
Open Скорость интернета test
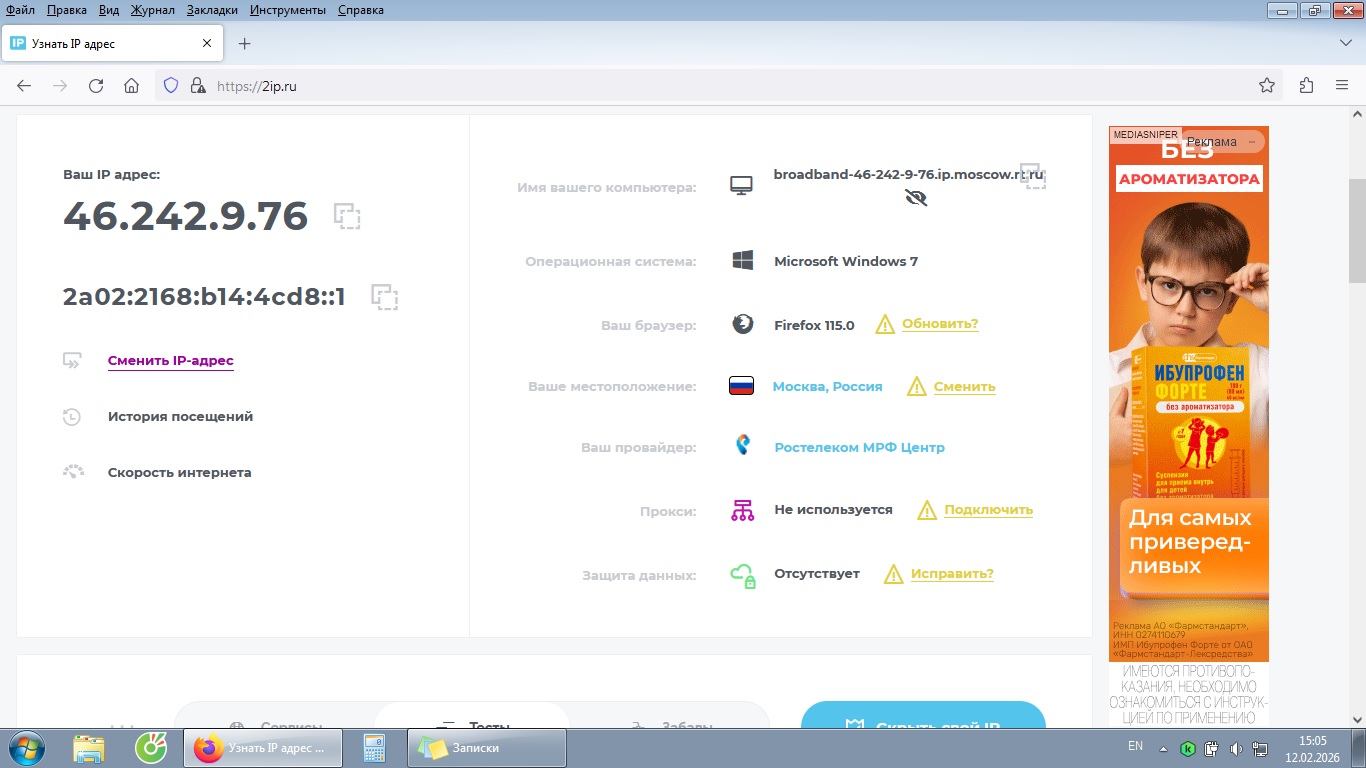[180, 472]
